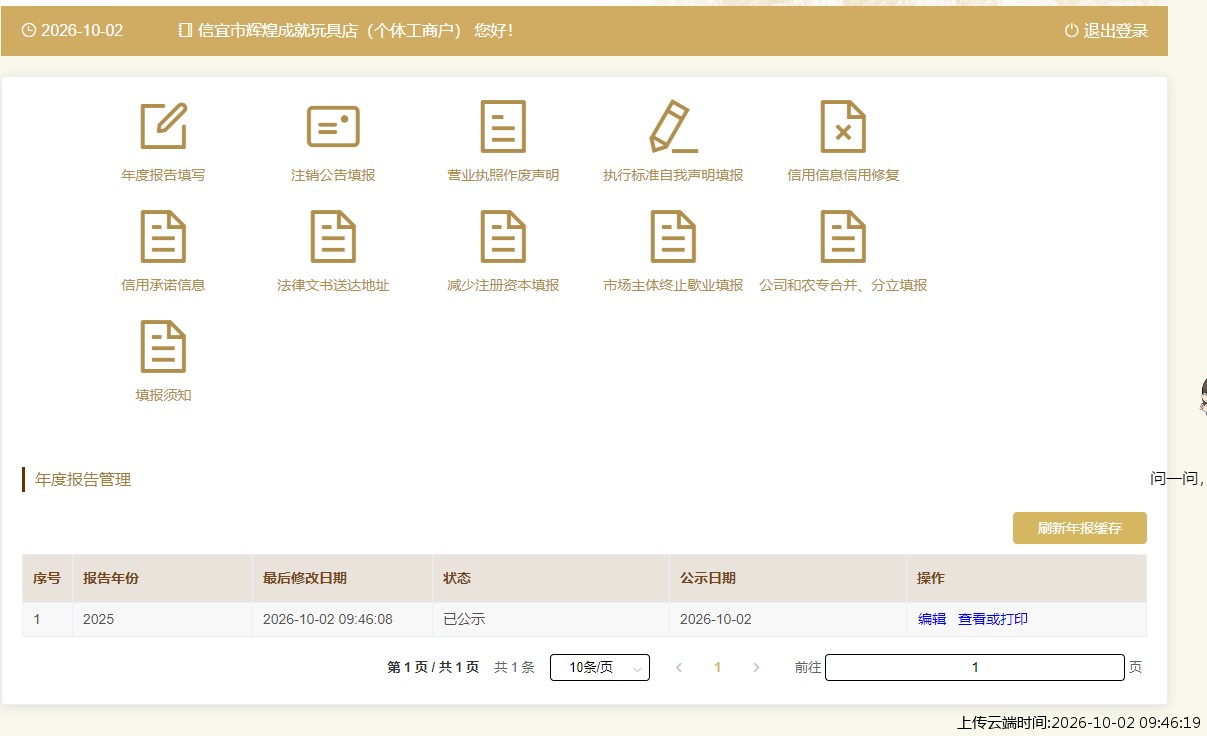Open the 信用承诺信息 document icon

point(163,236)
